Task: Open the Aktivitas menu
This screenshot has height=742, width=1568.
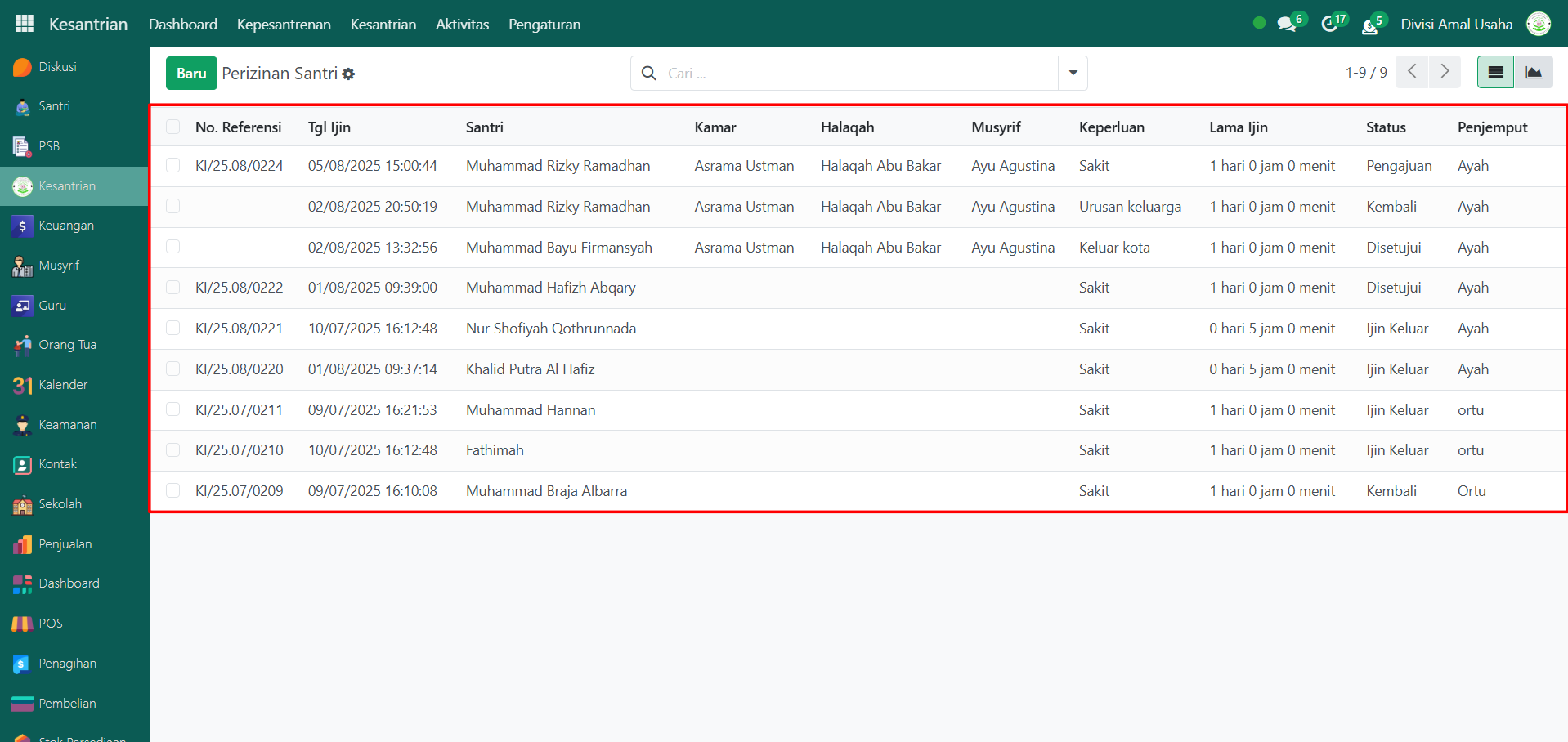Action: coord(462,25)
